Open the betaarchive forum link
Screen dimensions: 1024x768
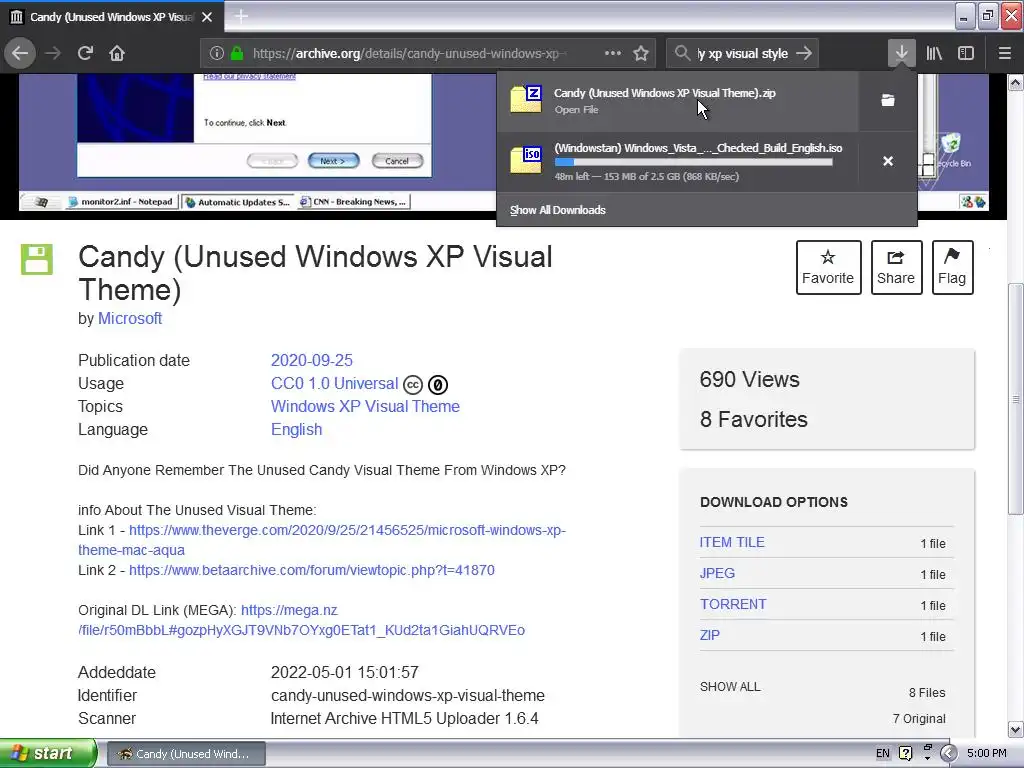(312, 570)
